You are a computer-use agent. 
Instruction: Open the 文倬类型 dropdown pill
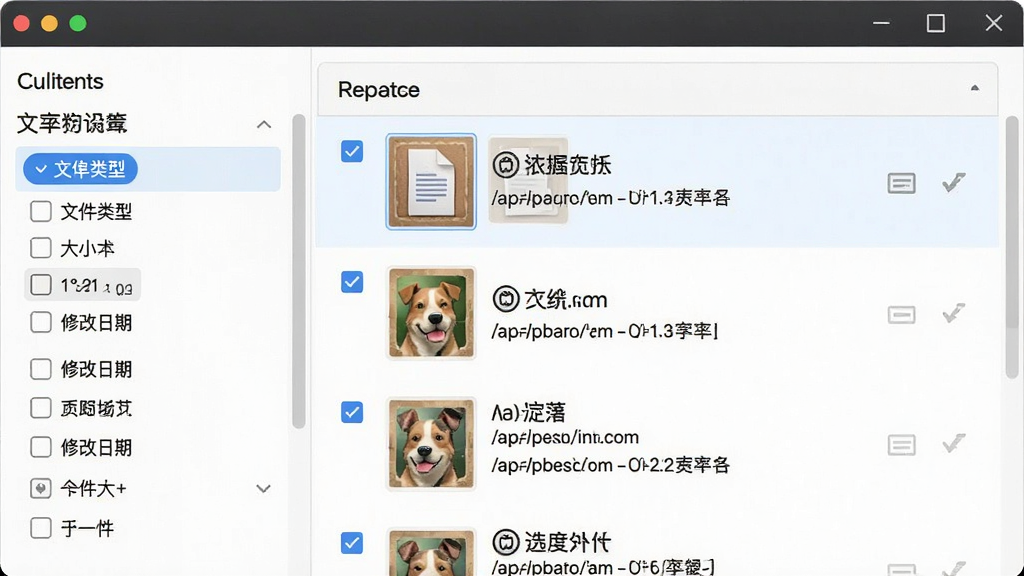tap(80, 169)
